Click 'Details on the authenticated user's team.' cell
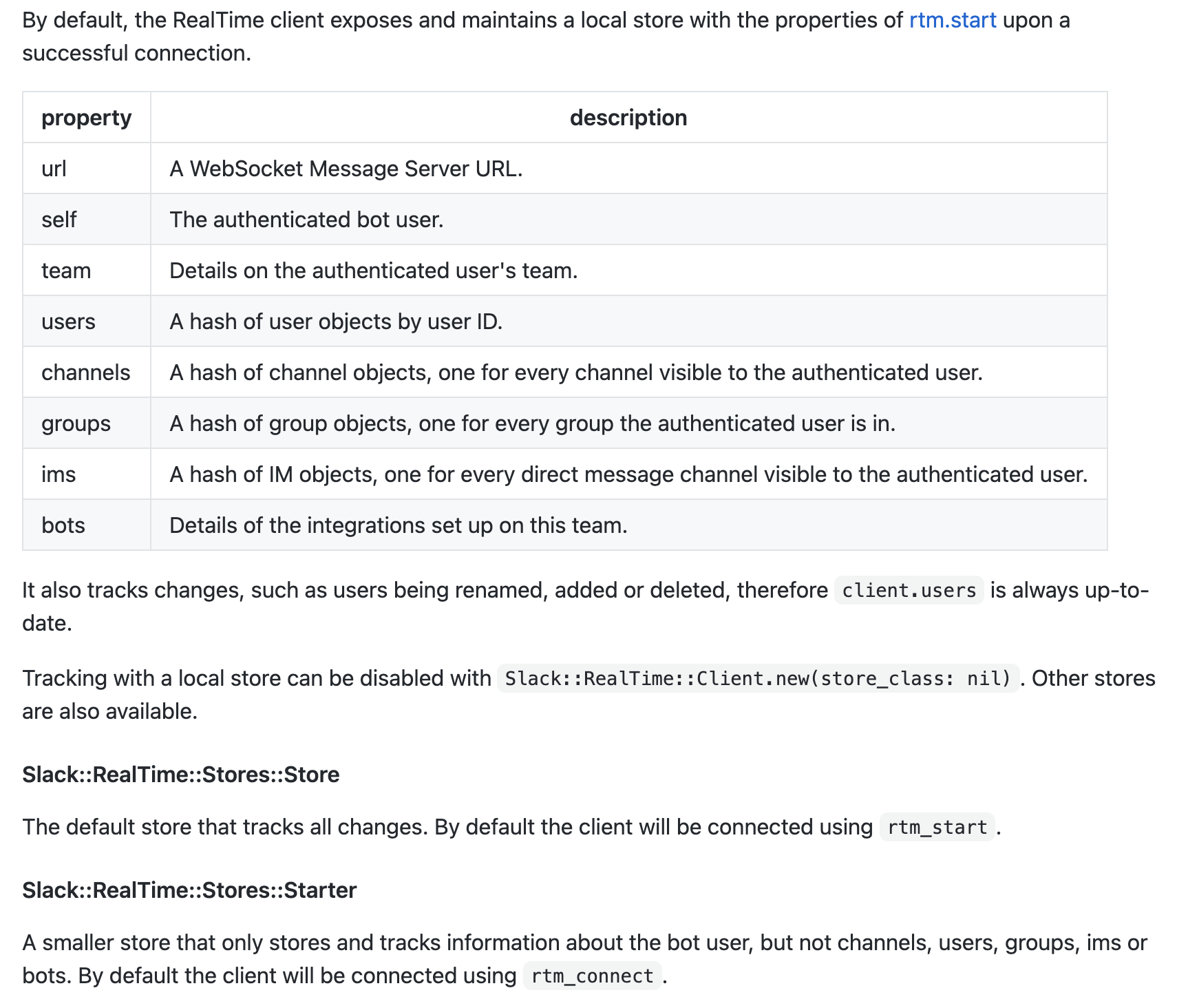The image size is (1188, 1008). click(628, 271)
